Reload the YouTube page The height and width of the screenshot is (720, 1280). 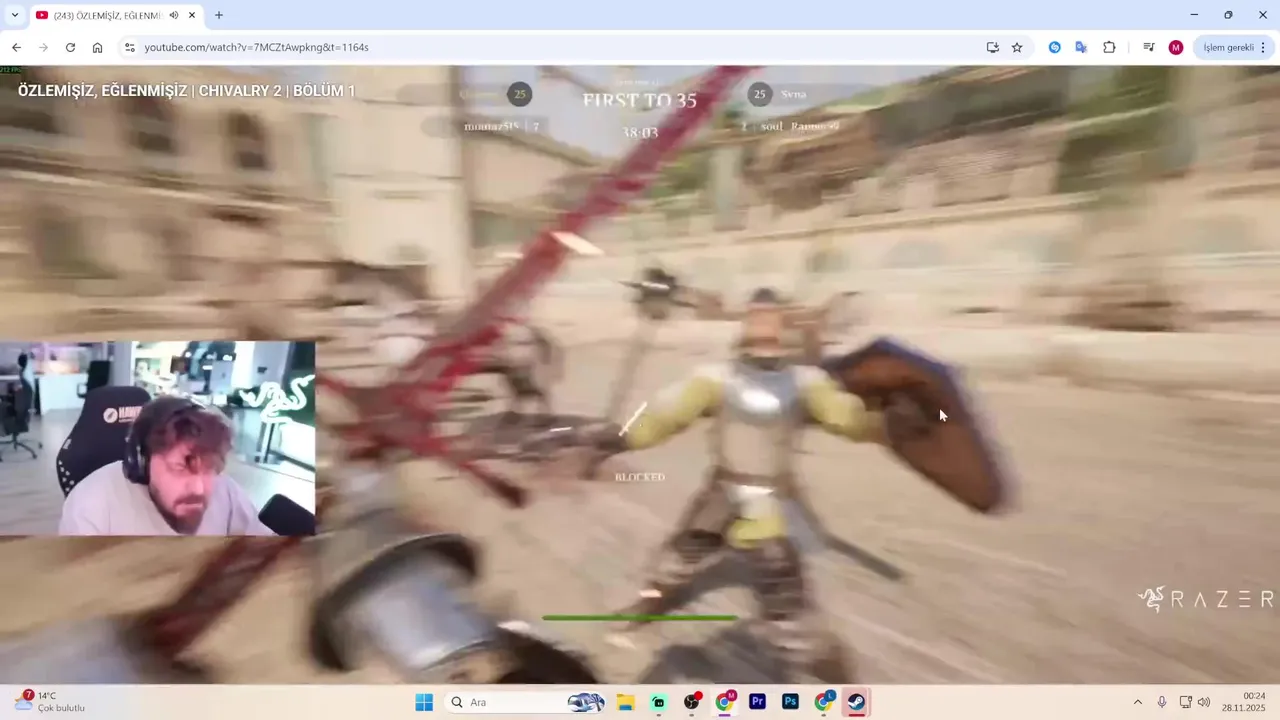pyautogui.click(x=70, y=47)
